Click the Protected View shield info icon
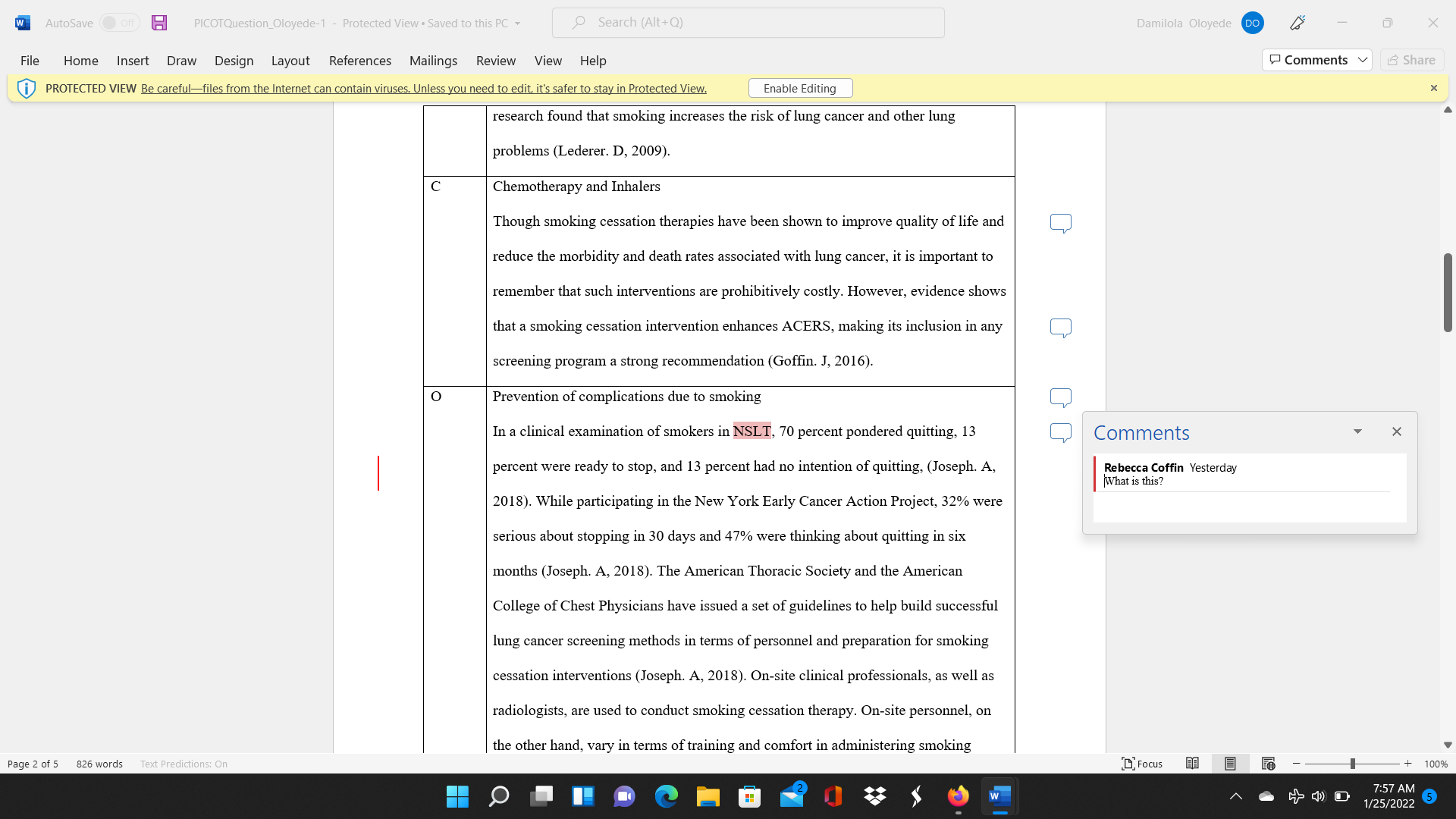The image size is (1456, 819). click(27, 89)
